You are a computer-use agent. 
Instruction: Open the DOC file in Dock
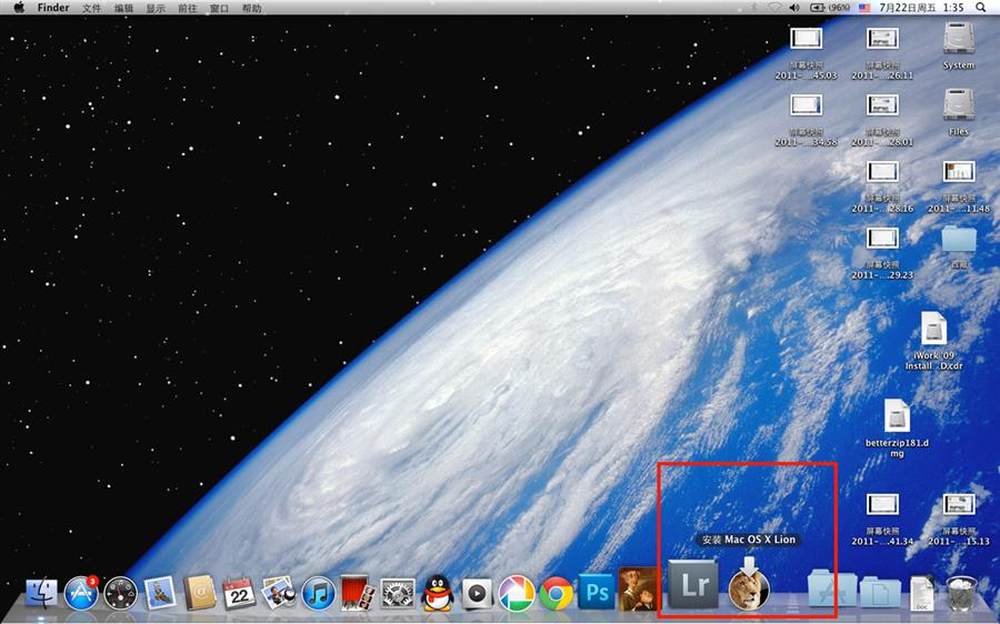pos(922,593)
